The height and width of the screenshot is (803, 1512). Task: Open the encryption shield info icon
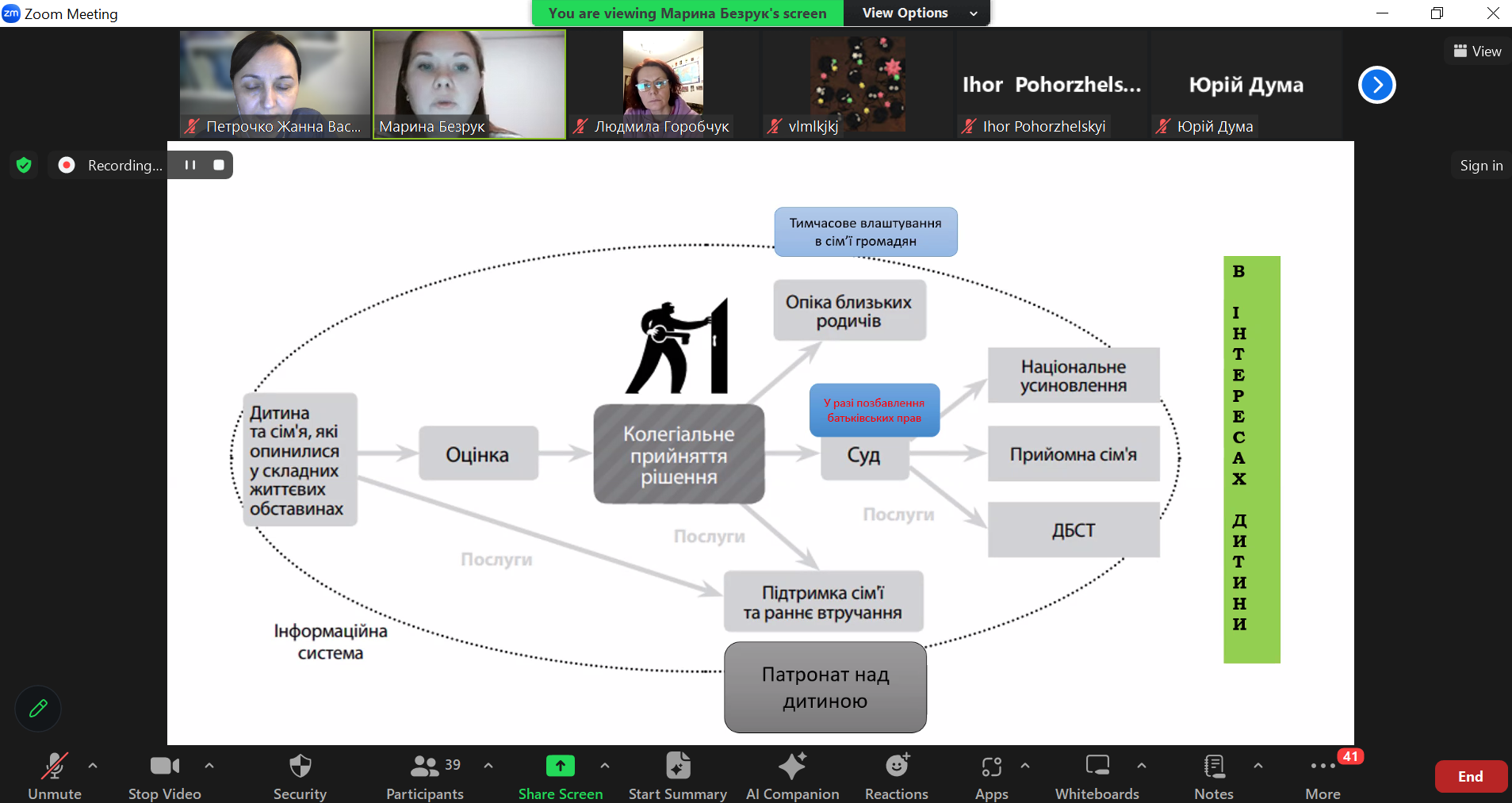point(24,165)
